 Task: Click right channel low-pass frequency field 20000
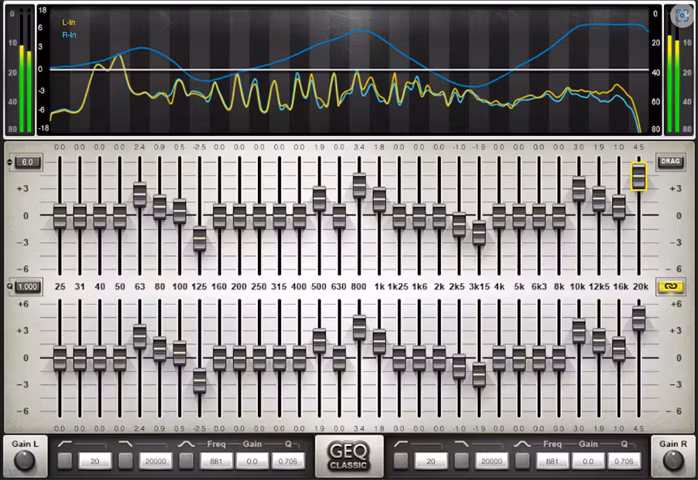click(x=491, y=461)
